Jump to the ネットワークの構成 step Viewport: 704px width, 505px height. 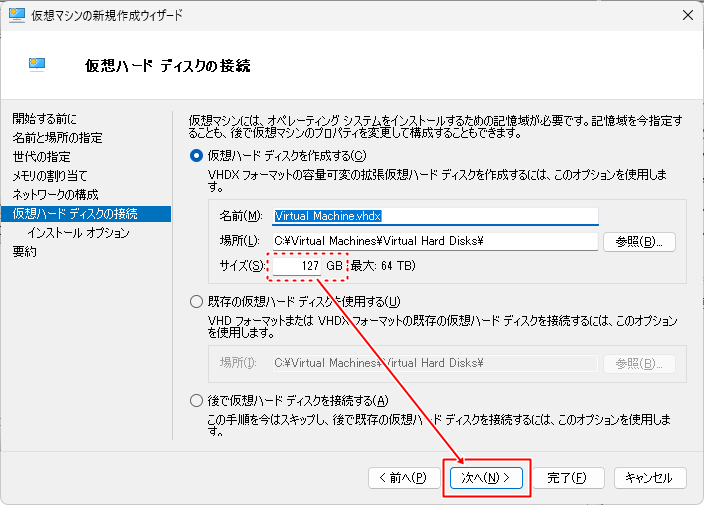click(x=55, y=194)
